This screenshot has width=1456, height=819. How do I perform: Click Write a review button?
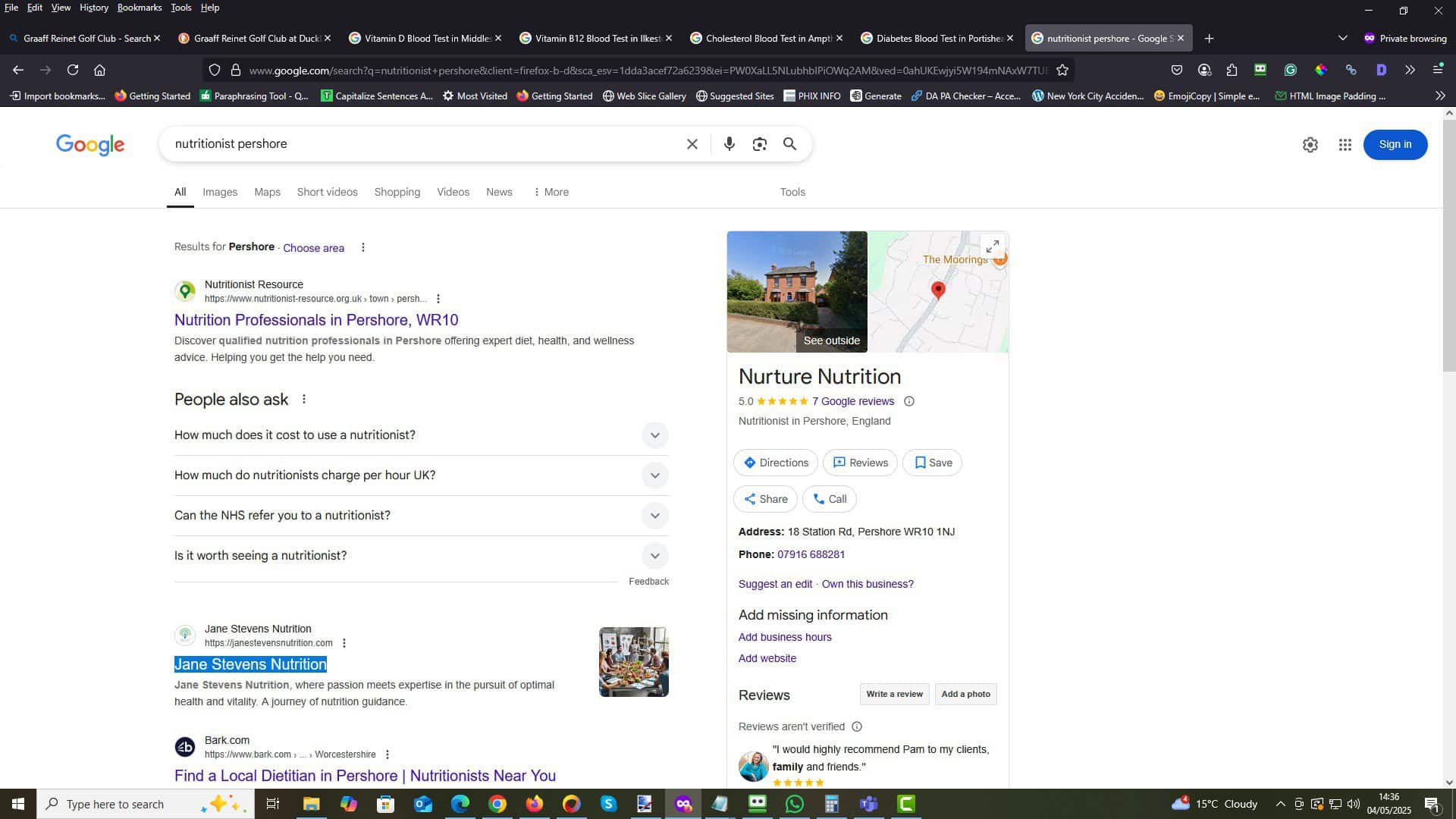click(894, 694)
